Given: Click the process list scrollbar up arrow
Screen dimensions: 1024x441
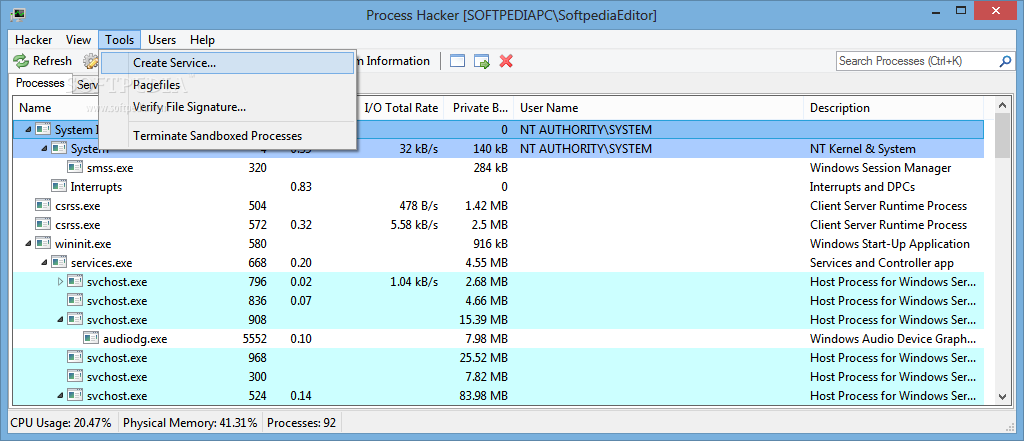Looking at the screenshot, I should coord(1002,105).
